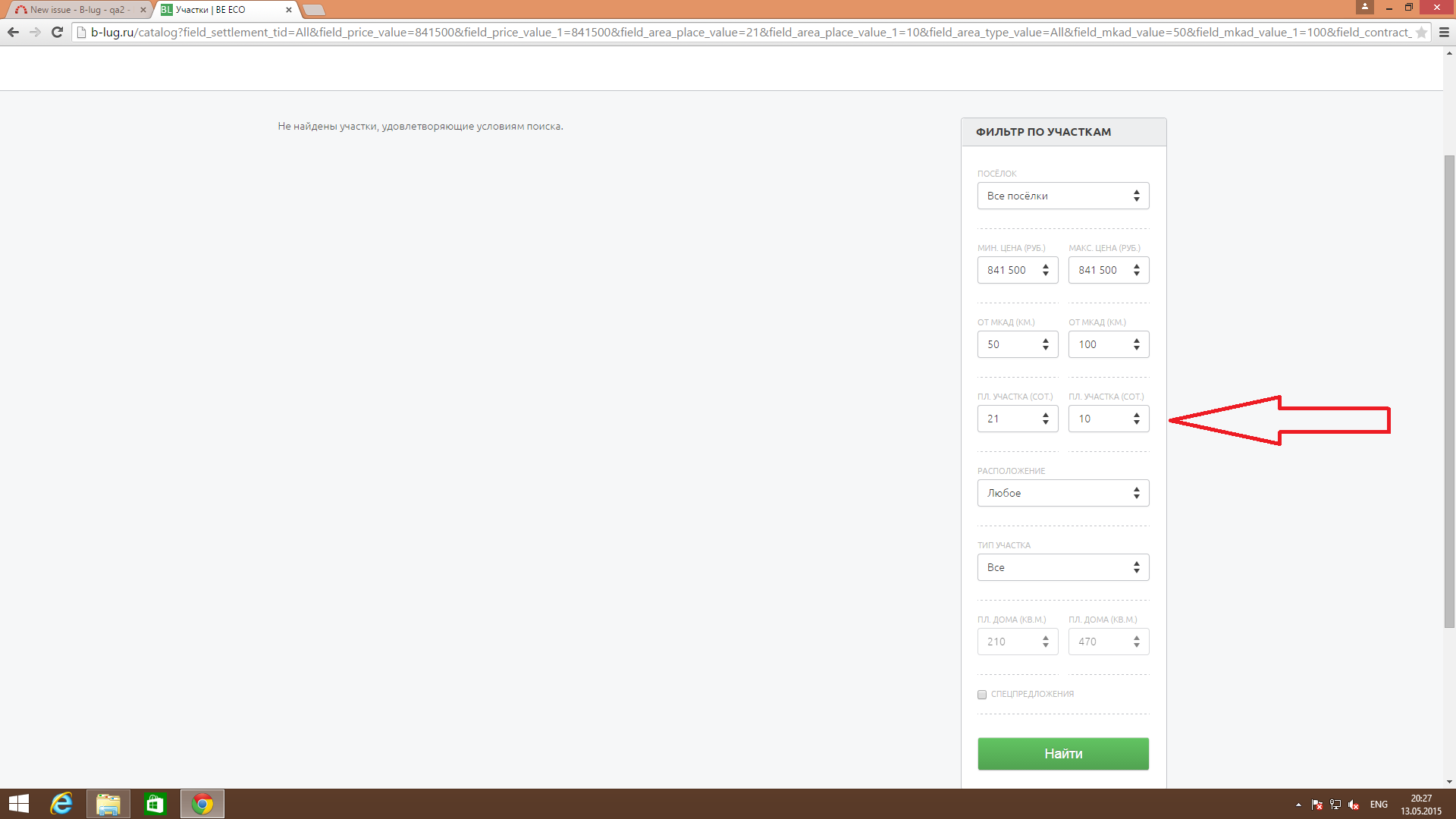Click the browser Reload page icon
Viewport: 1456px width, 819px height.
coord(57,32)
